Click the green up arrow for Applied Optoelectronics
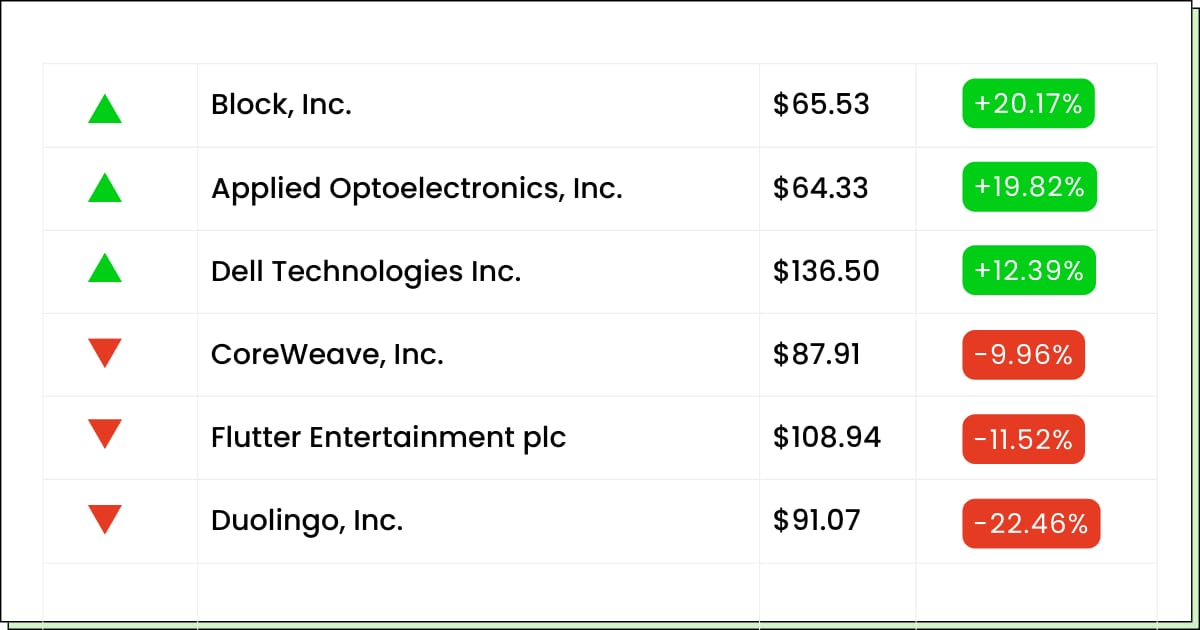Image resolution: width=1200 pixels, height=630 pixels. pyautogui.click(x=105, y=187)
